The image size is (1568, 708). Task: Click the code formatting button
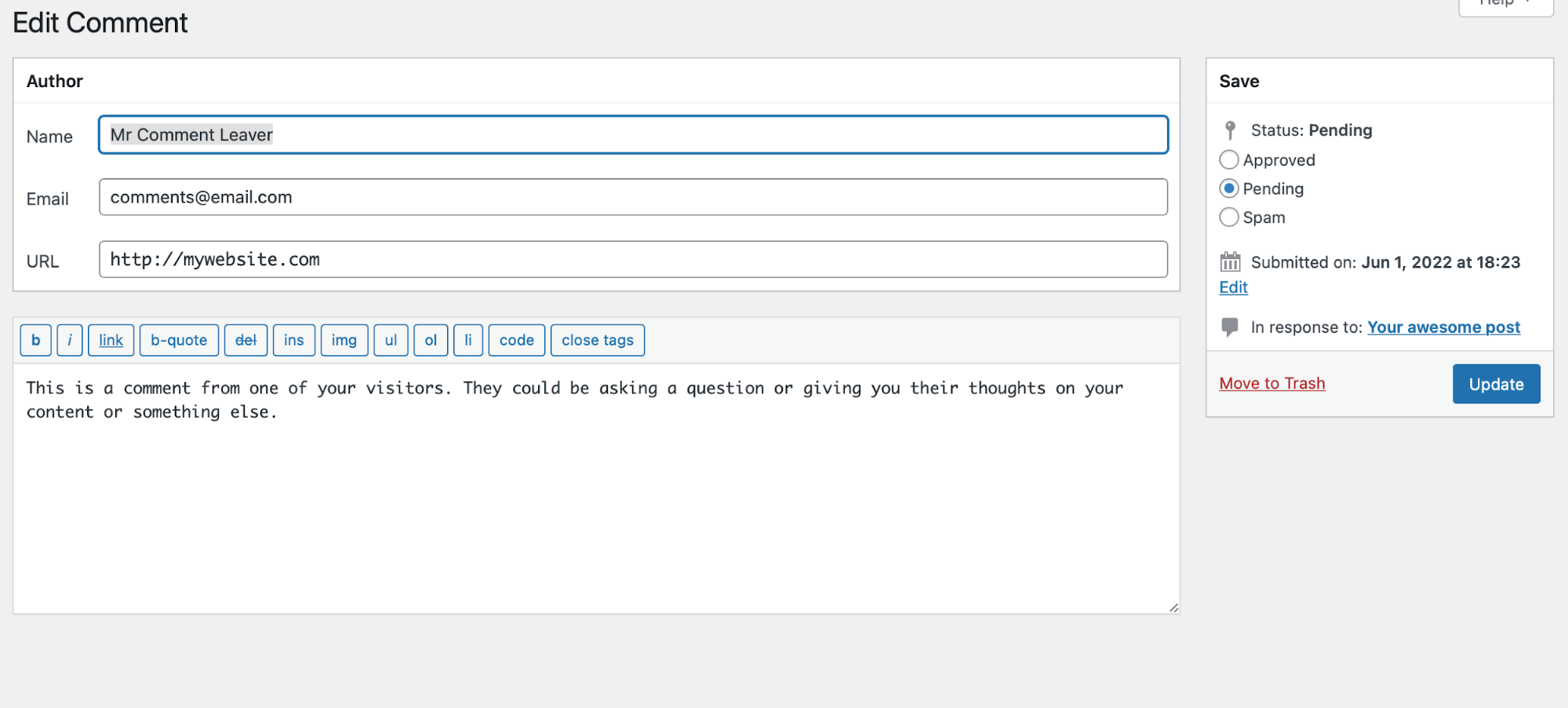point(516,340)
